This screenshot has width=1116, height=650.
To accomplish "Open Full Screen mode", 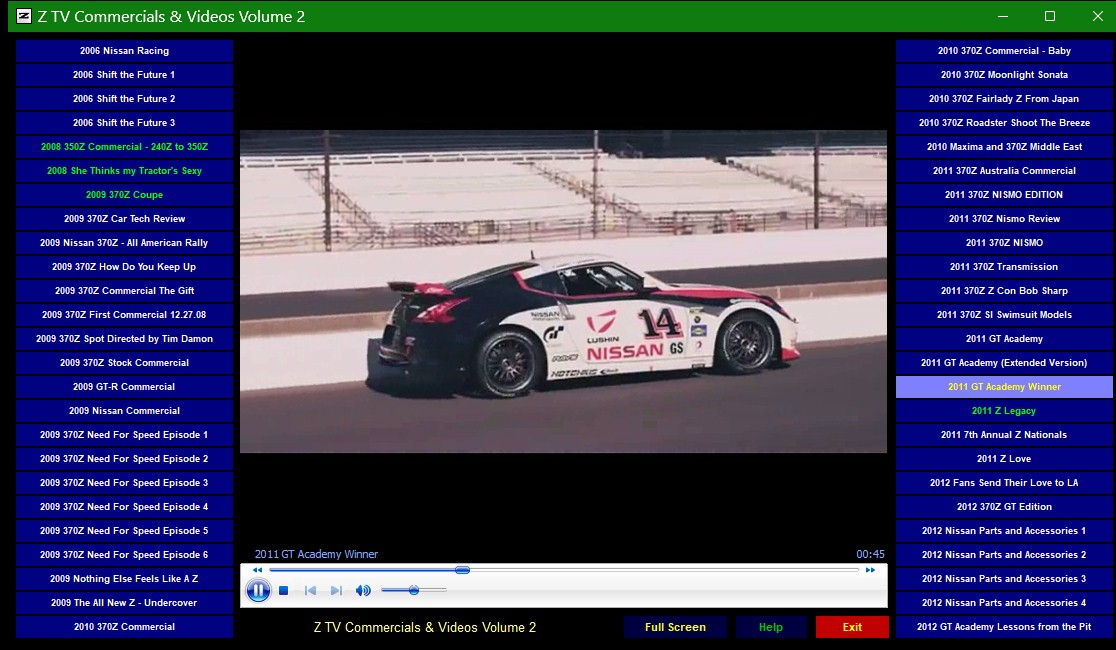I will tap(675, 627).
